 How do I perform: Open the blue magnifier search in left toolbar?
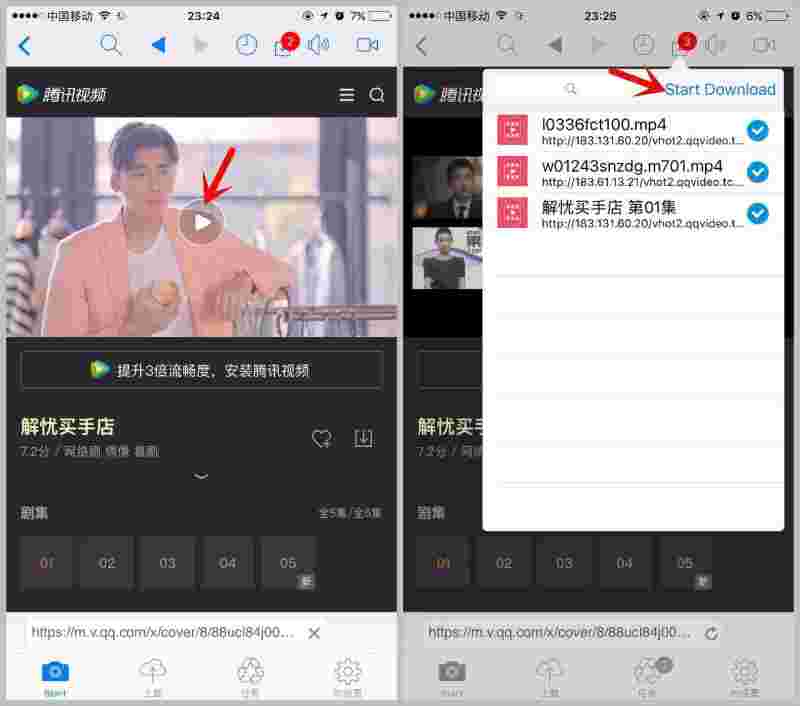(111, 45)
